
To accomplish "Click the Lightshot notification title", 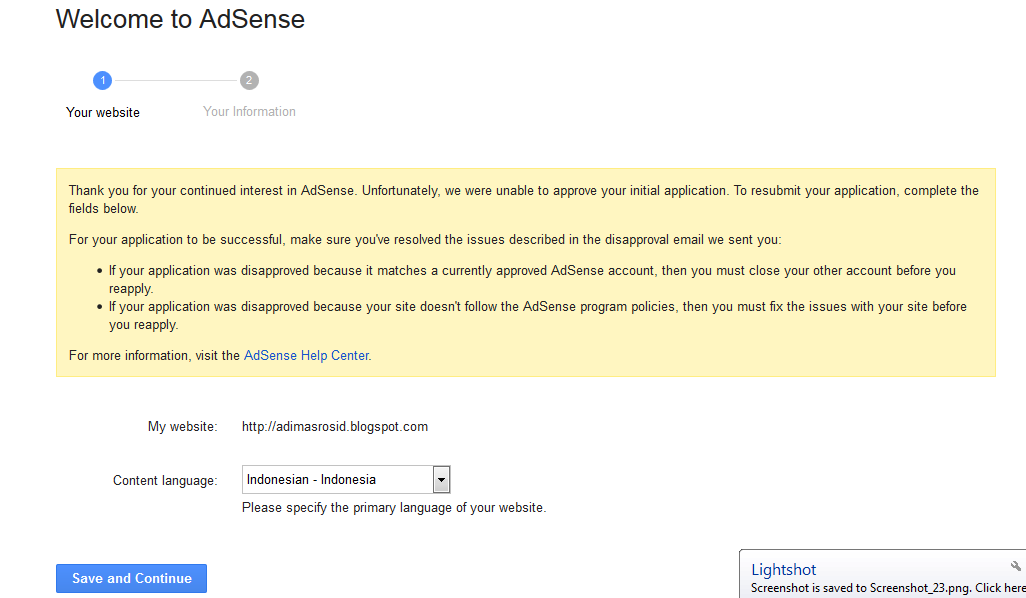I will click(784, 570).
